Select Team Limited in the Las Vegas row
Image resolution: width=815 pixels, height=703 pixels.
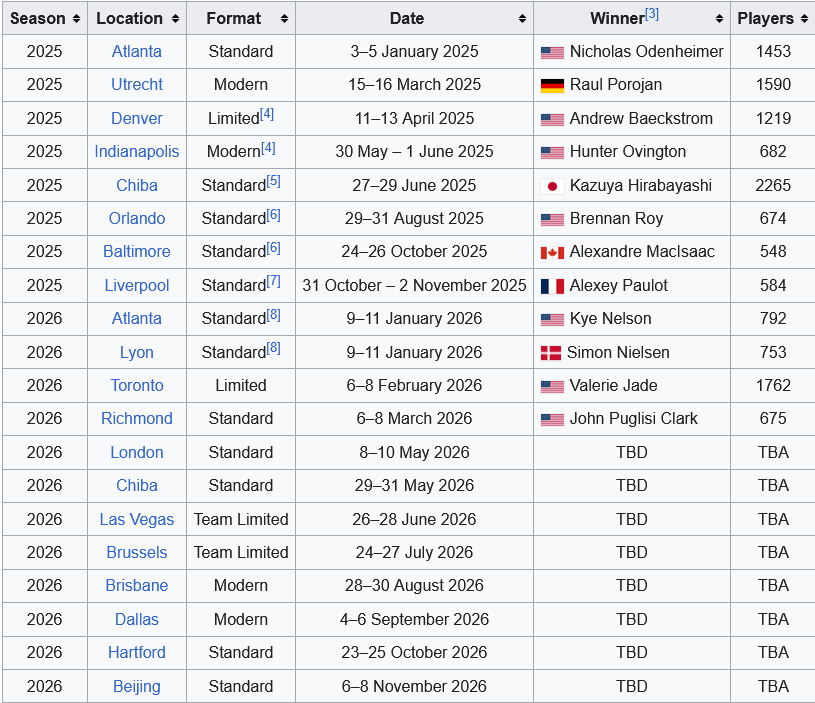pos(241,519)
